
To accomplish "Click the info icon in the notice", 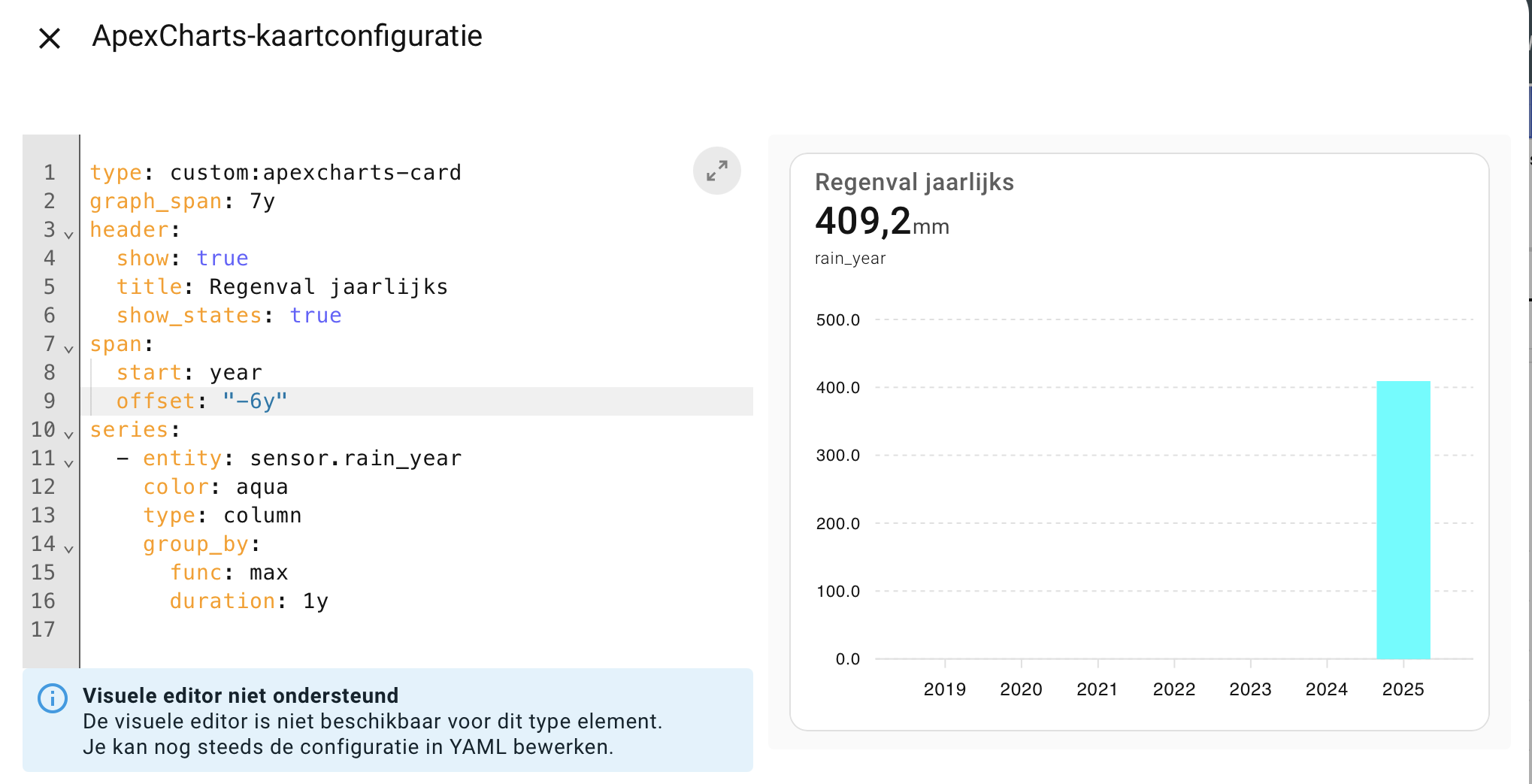I will [53, 698].
